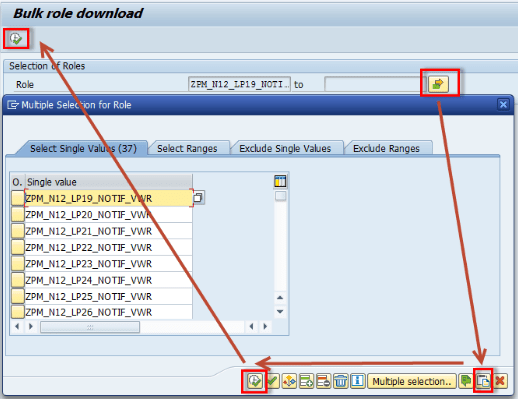
Task: Click Single value column header
Action: pos(109,182)
